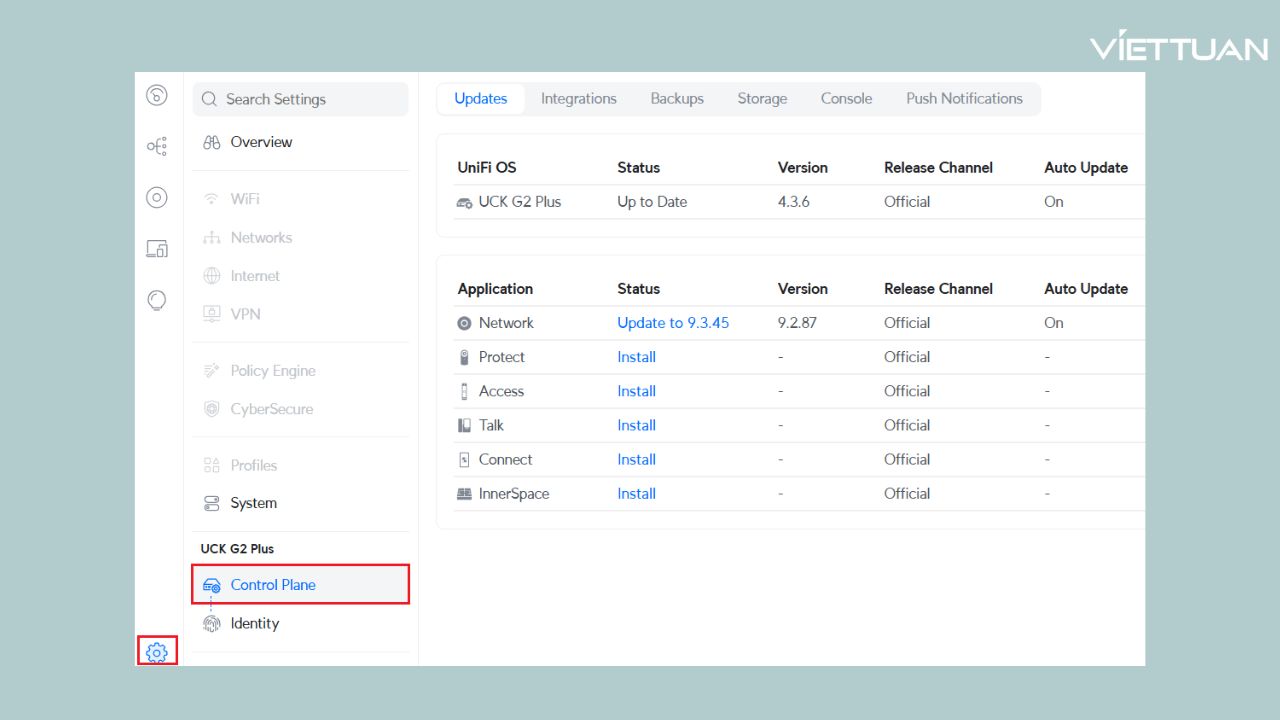1280x720 pixels.
Task: Open Profiles settings section
Action: (x=301, y=465)
